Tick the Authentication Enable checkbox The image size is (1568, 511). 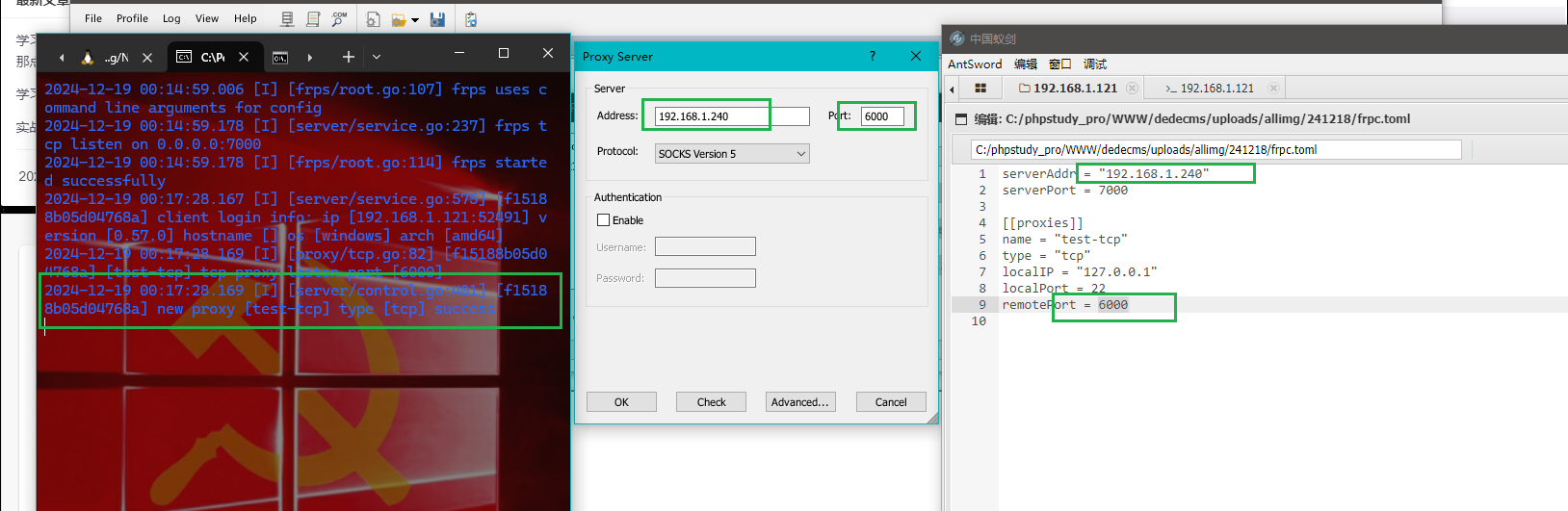point(604,220)
